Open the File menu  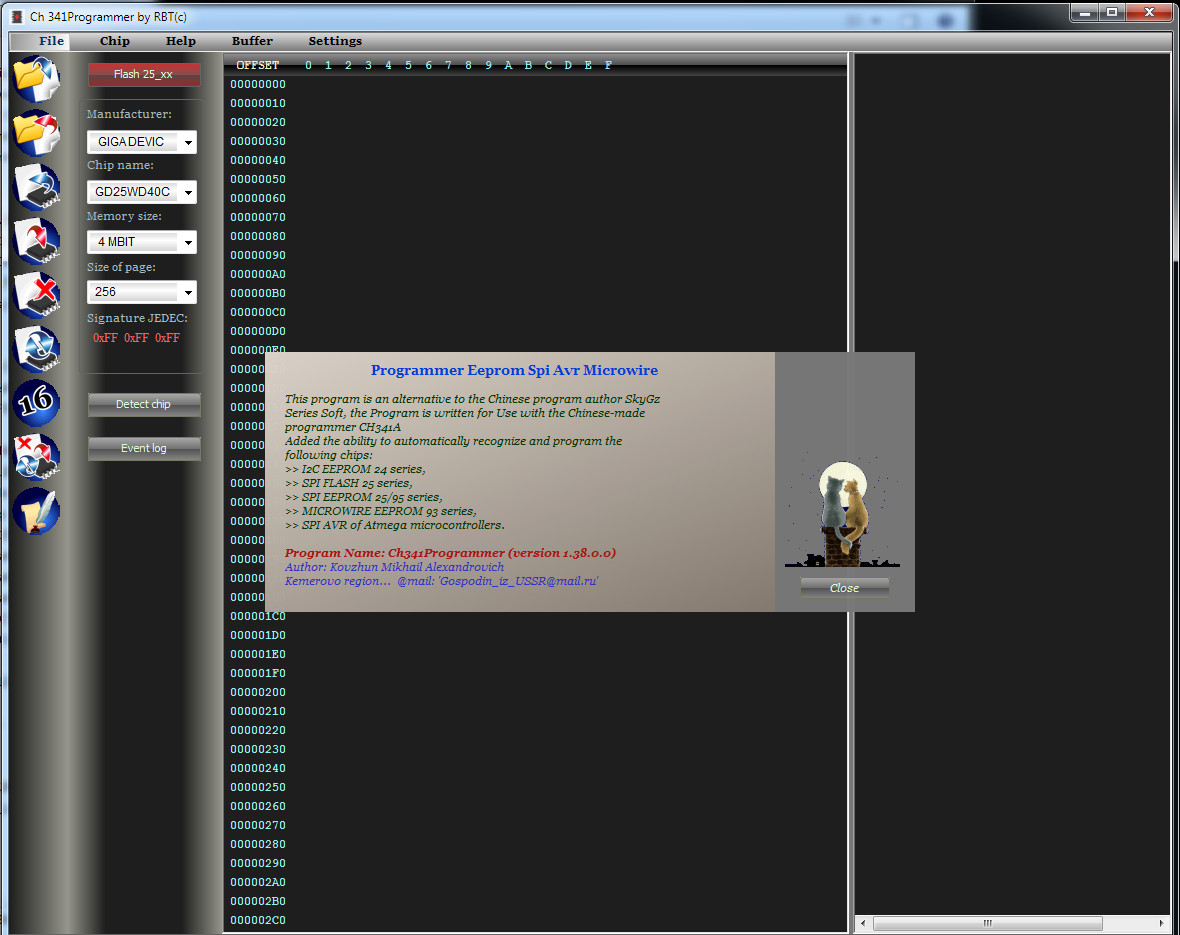click(x=52, y=41)
